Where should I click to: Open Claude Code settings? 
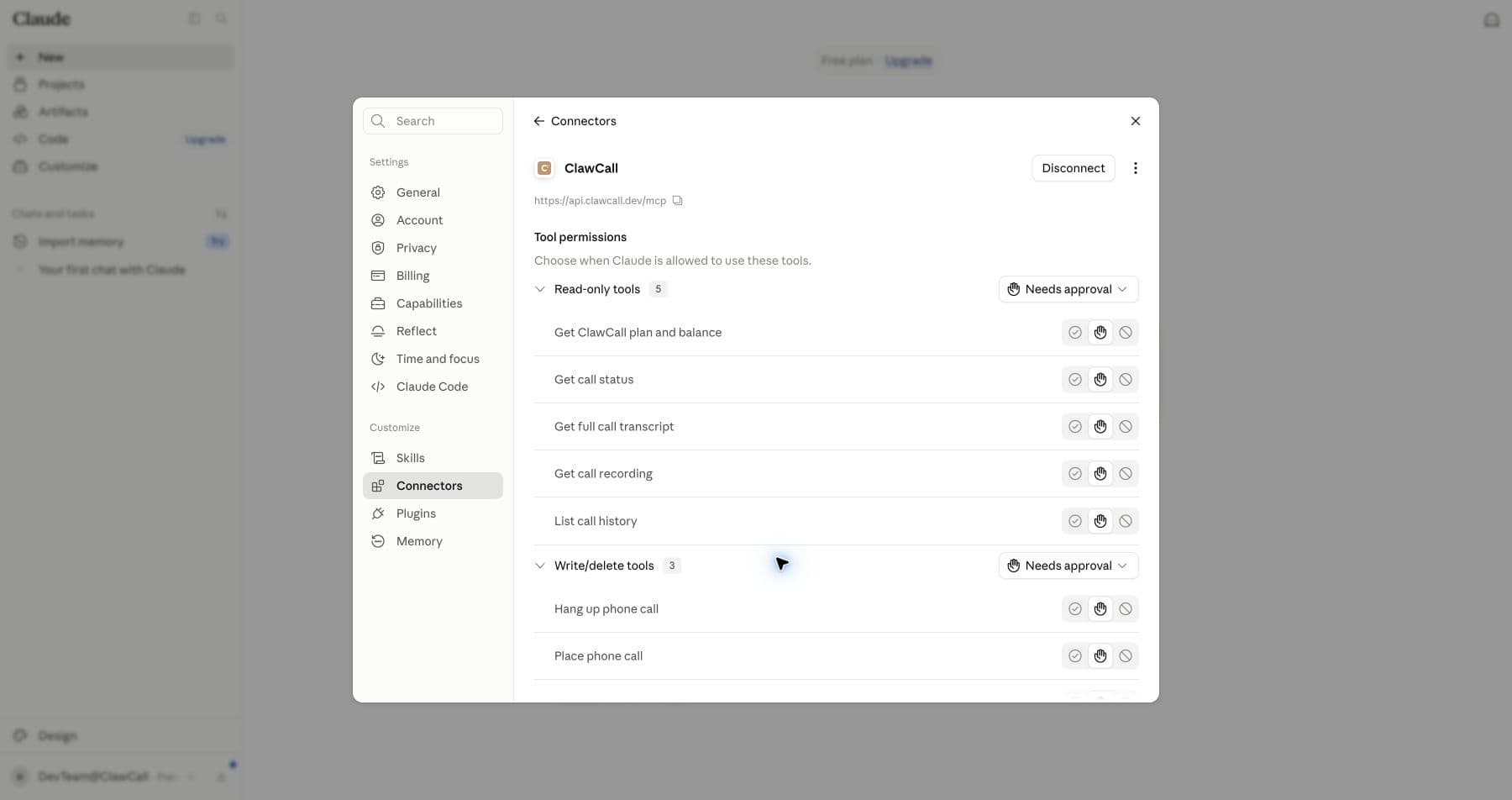[x=433, y=387]
